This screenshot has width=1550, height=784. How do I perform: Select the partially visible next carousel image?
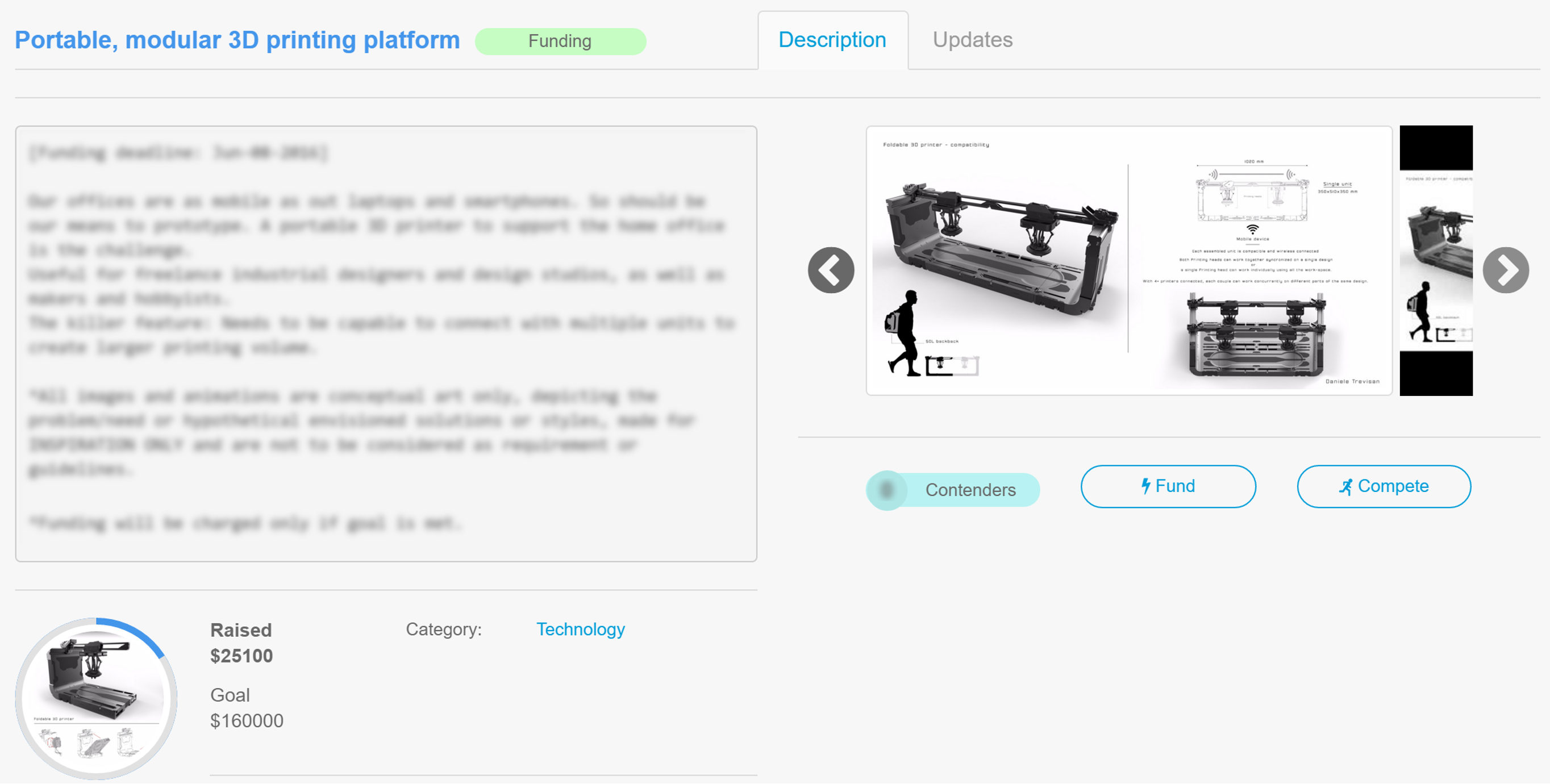click(x=1436, y=261)
